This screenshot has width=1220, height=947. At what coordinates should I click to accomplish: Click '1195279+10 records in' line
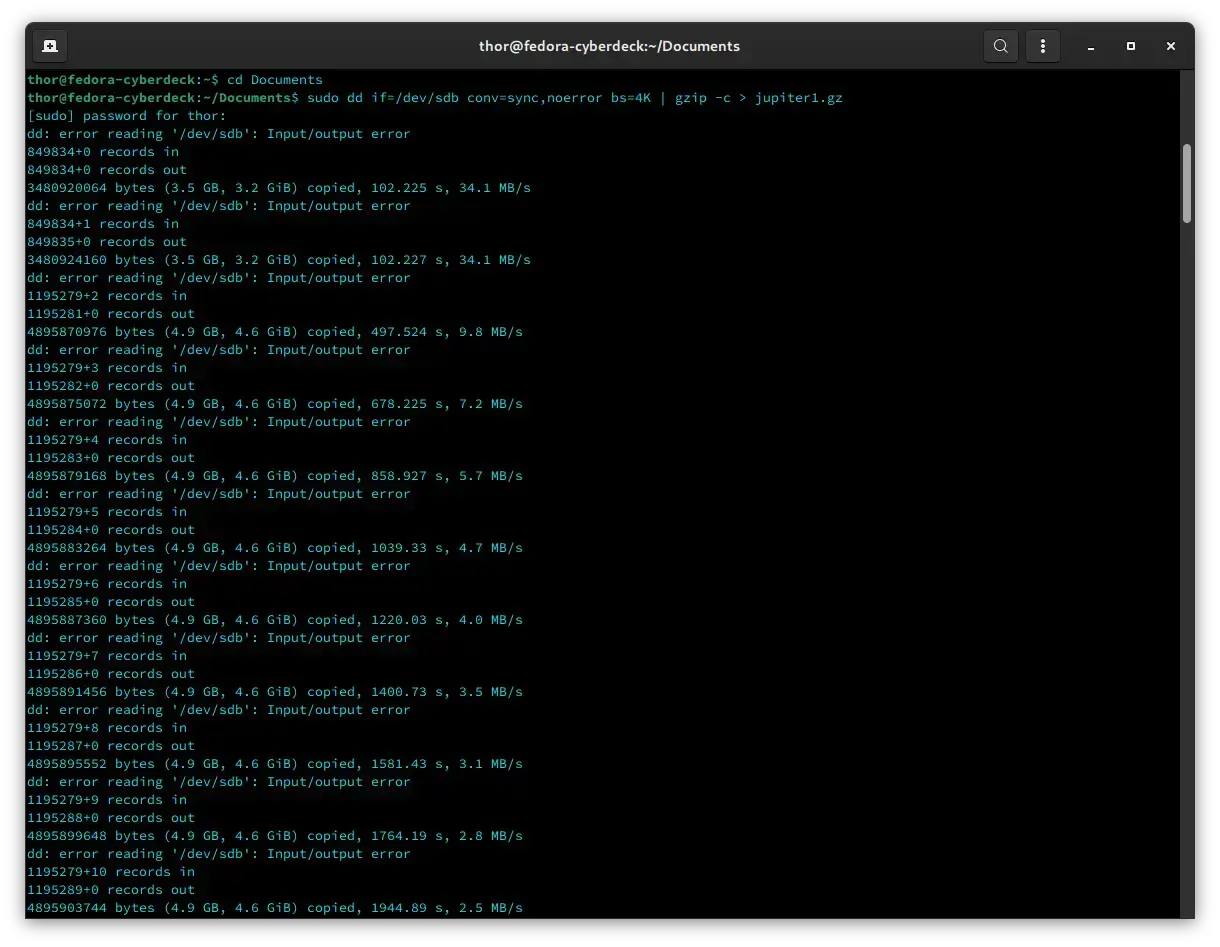111,871
